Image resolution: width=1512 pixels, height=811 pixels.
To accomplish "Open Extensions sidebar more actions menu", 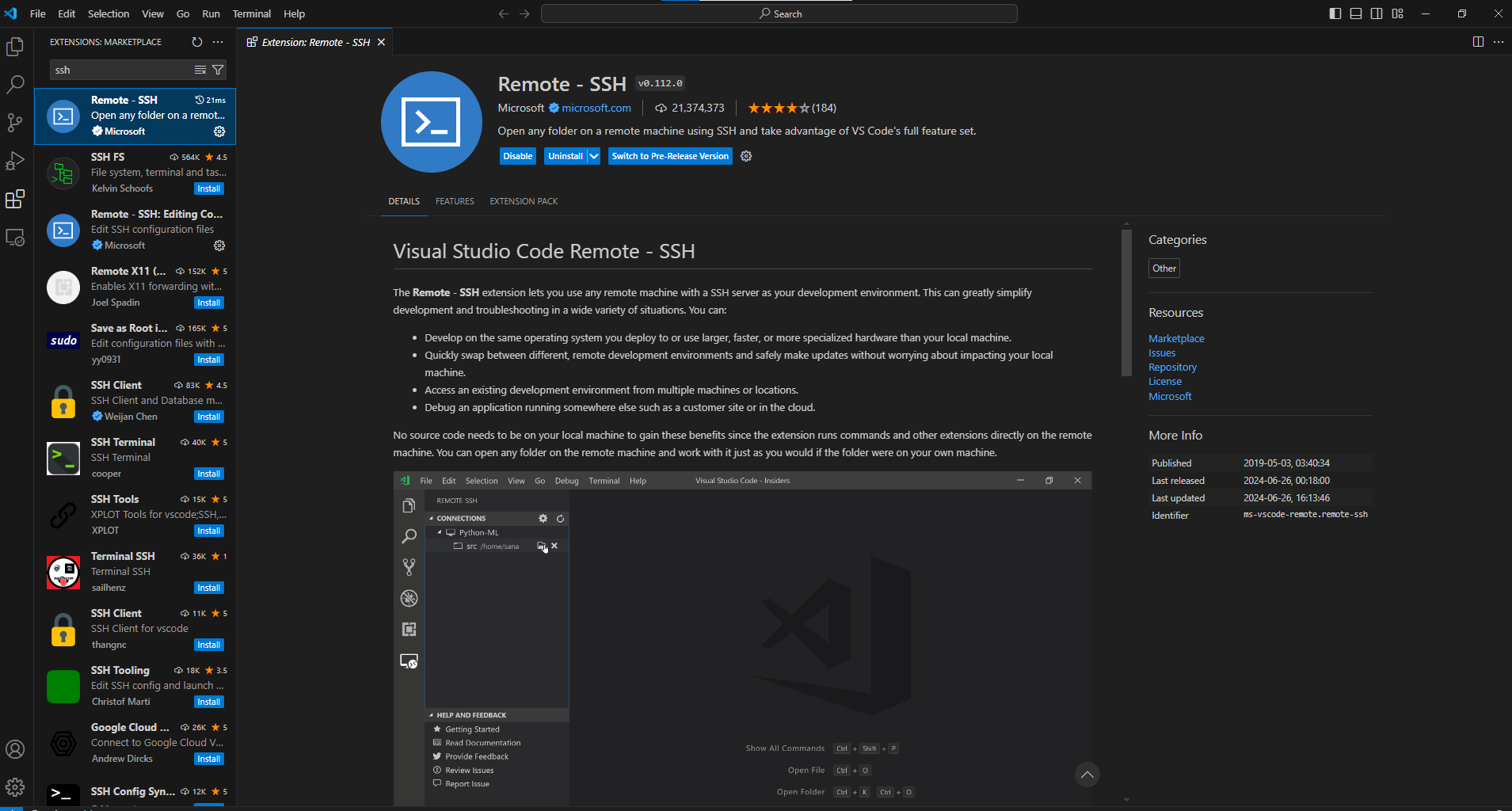I will pos(218,42).
